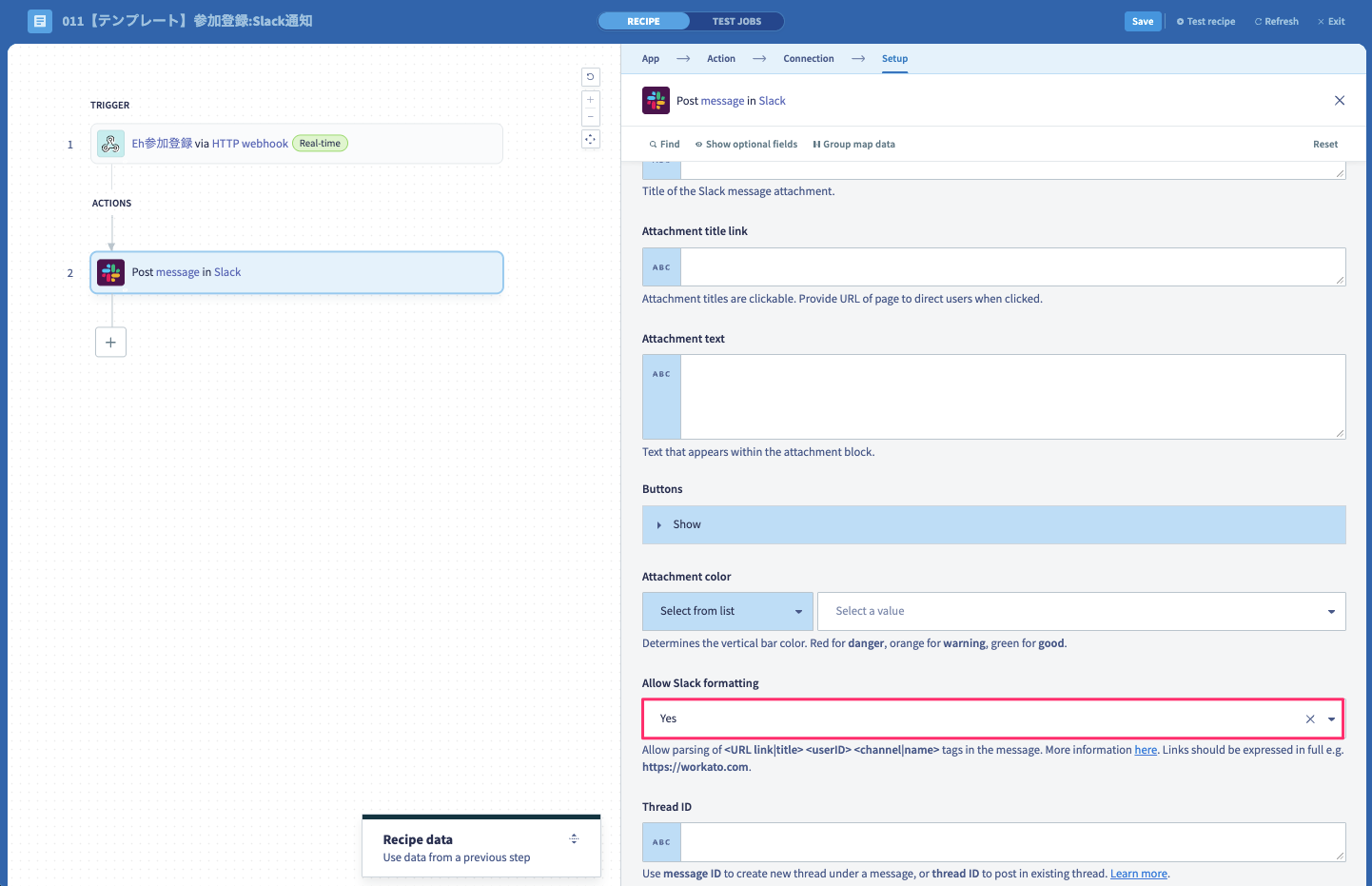The height and width of the screenshot is (886, 1372).
Task: Zoom in on the recipe canvas
Action: (591, 100)
